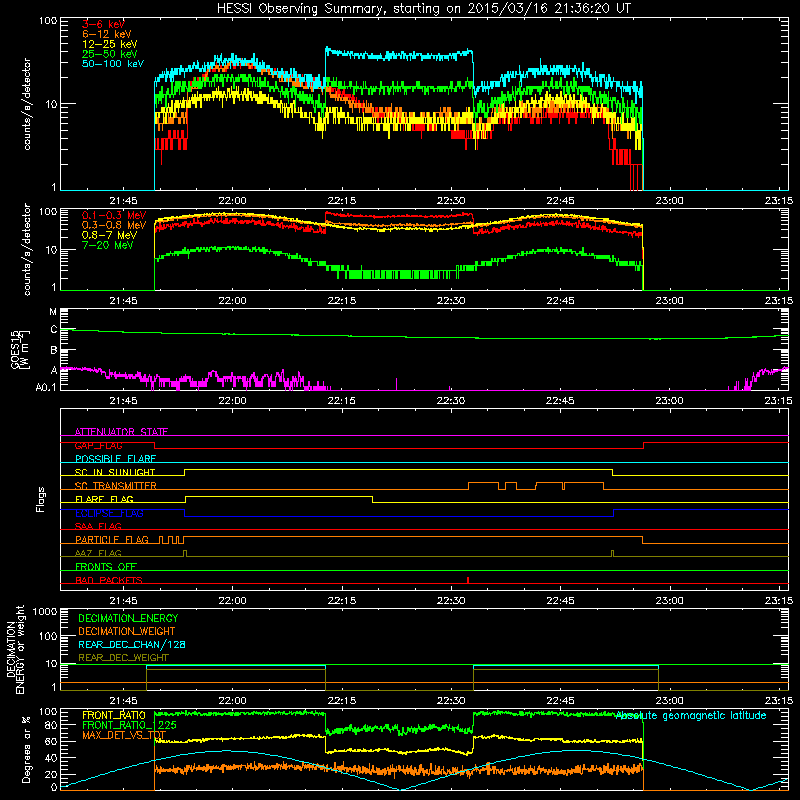Image resolution: width=800 pixels, height=800 pixels.
Task: Select the M tick label on GOES axis
Action: (x=53, y=311)
